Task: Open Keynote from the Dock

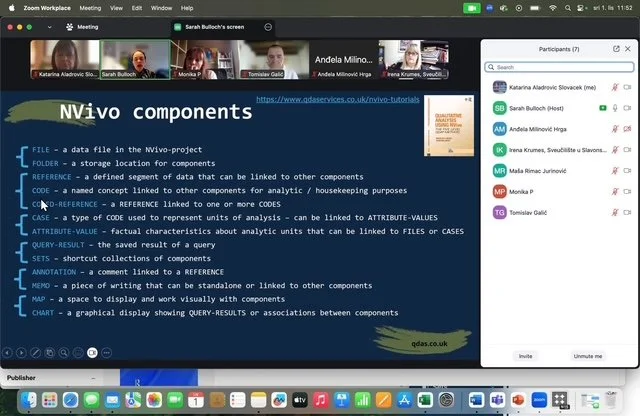Action: coord(342,400)
